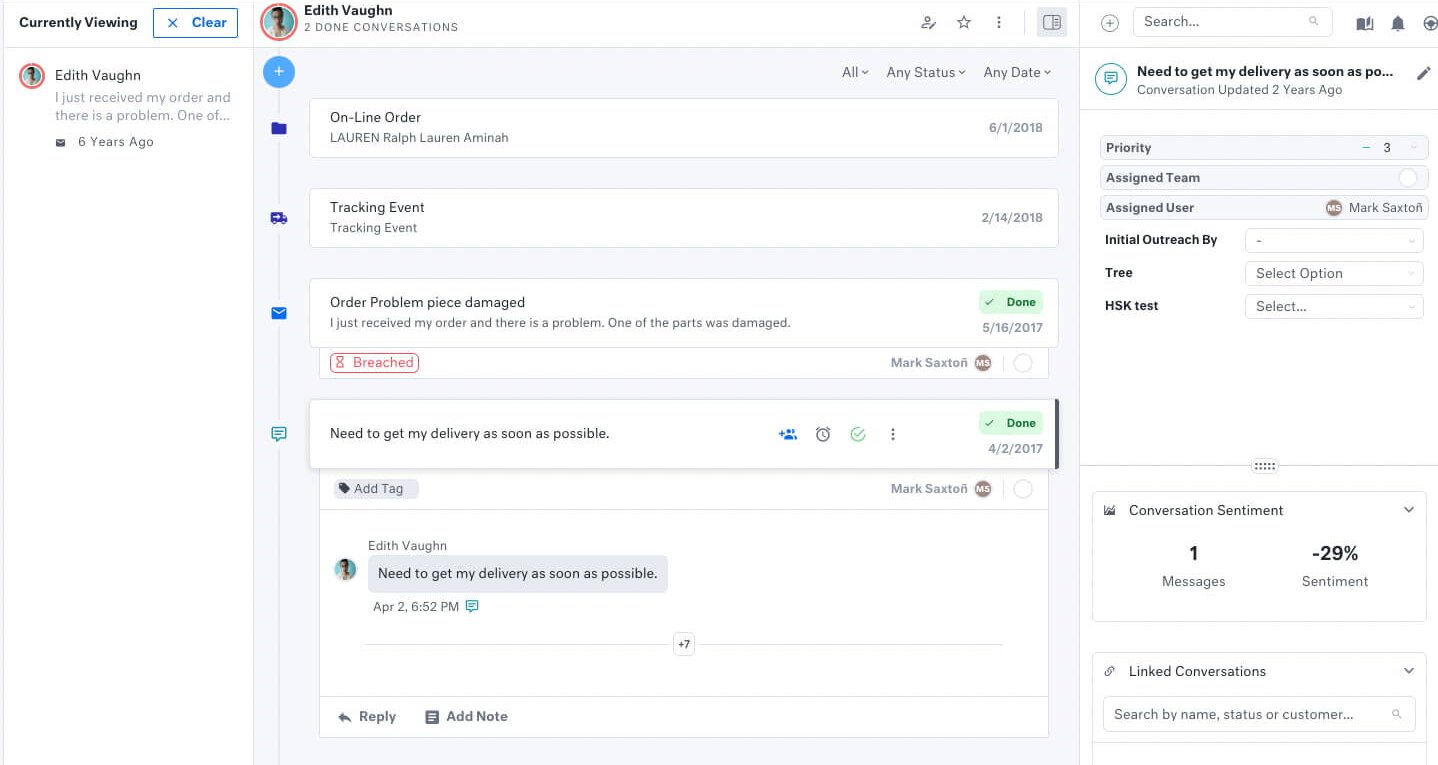This screenshot has width=1438, height=765.
Task: Click the envelope icon beside Order Problem
Action: [x=279, y=313]
